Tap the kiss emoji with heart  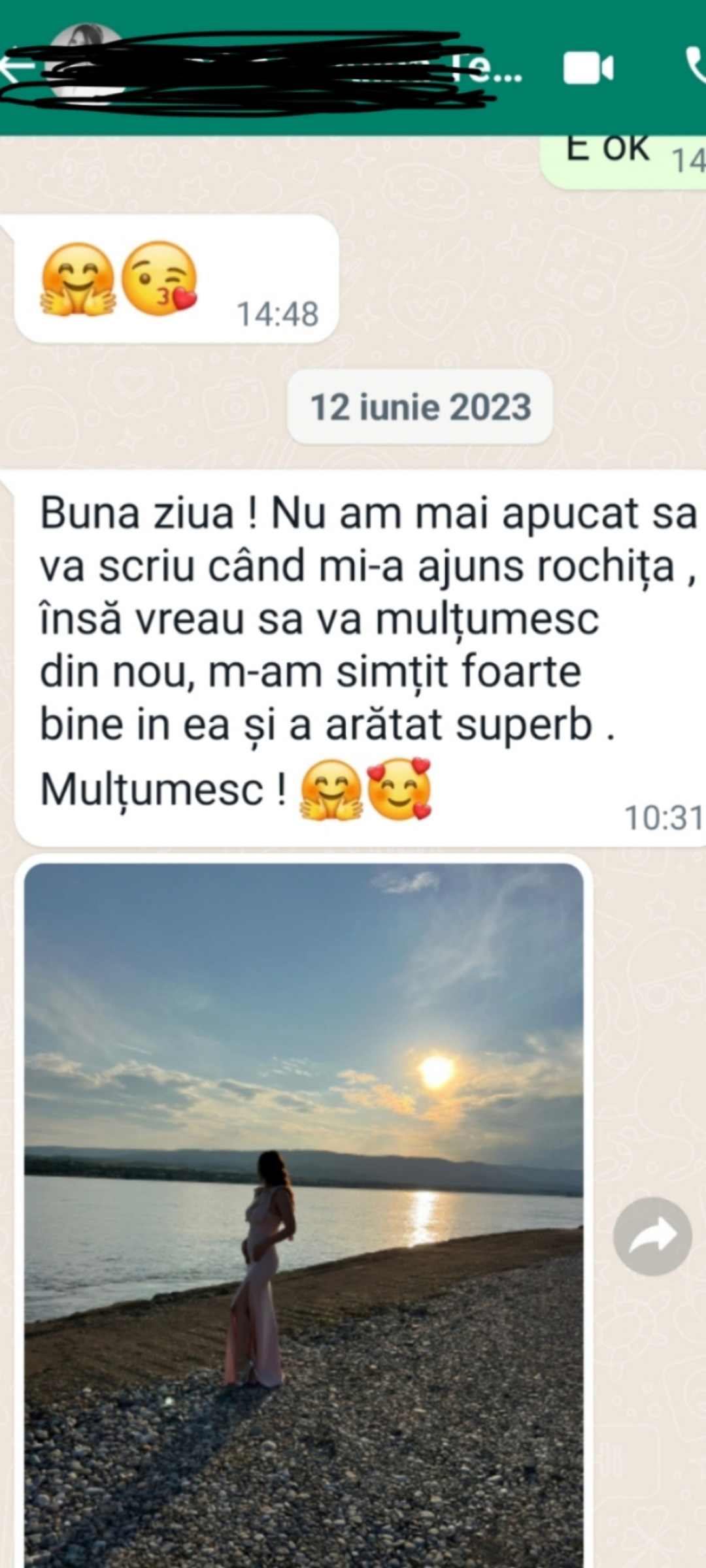(x=160, y=278)
